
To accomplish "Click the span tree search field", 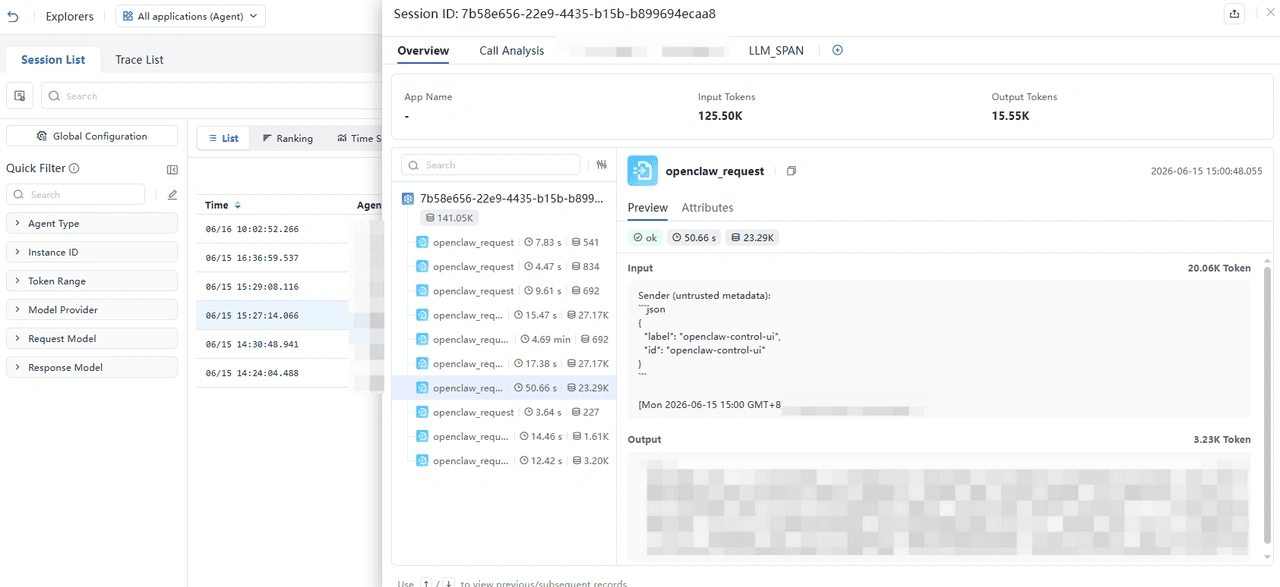I will [x=491, y=165].
